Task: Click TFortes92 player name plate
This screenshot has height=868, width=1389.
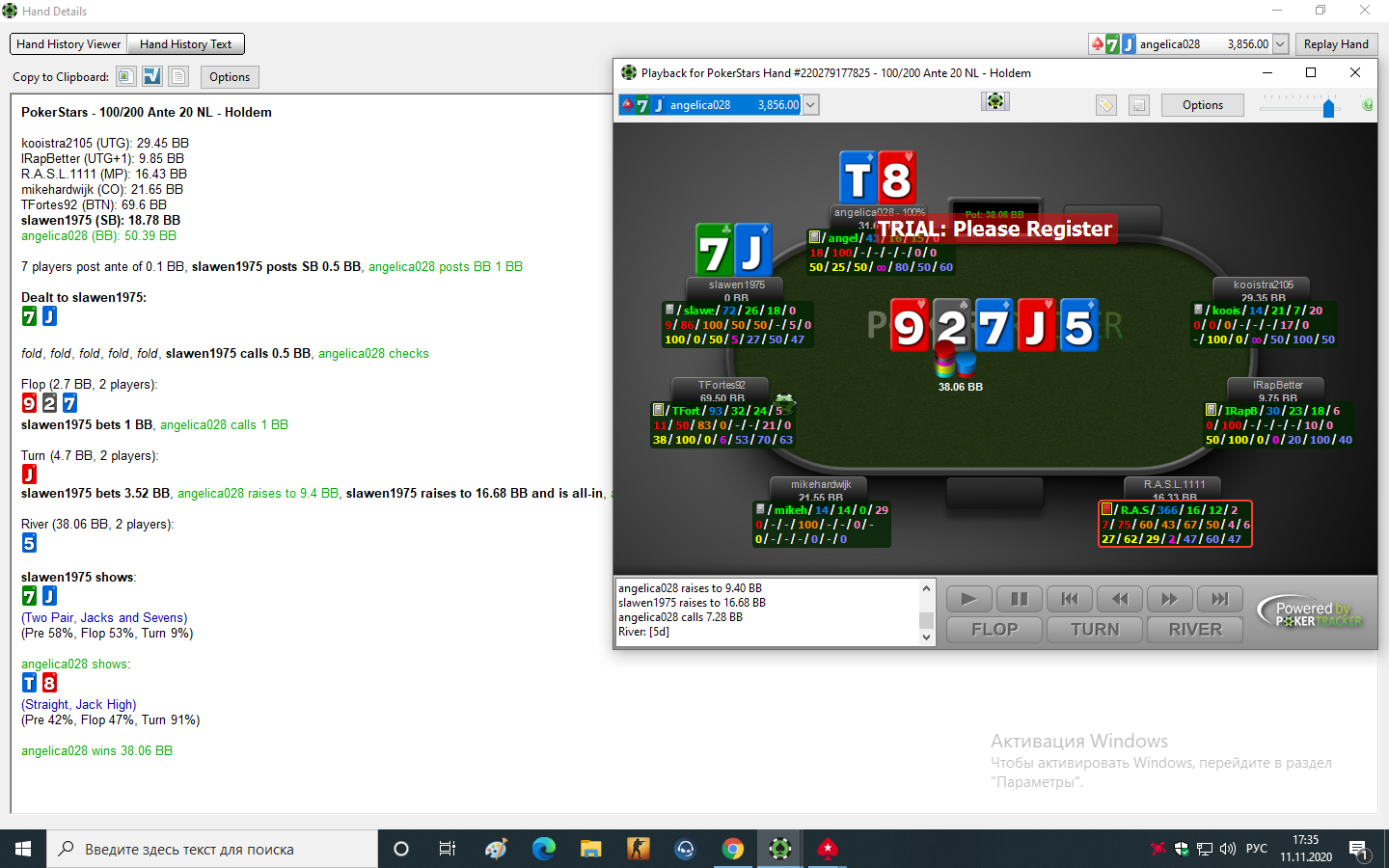Action: pyautogui.click(x=722, y=390)
